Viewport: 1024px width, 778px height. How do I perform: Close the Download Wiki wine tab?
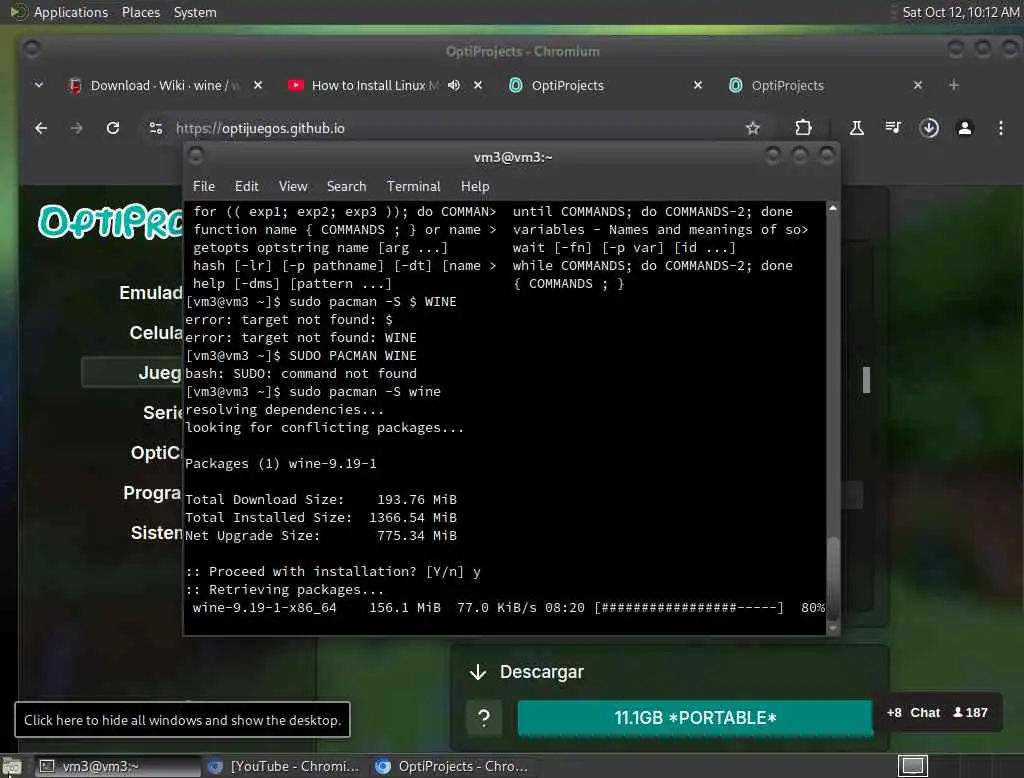(258, 85)
